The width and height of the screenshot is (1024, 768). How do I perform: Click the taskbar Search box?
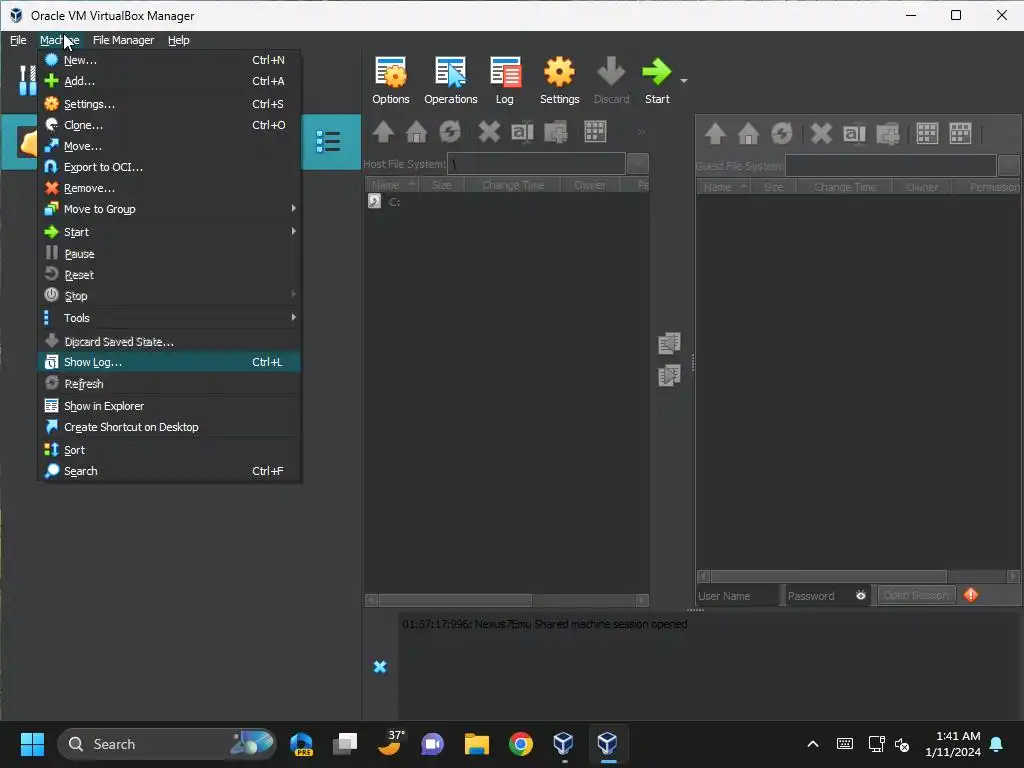click(167, 744)
